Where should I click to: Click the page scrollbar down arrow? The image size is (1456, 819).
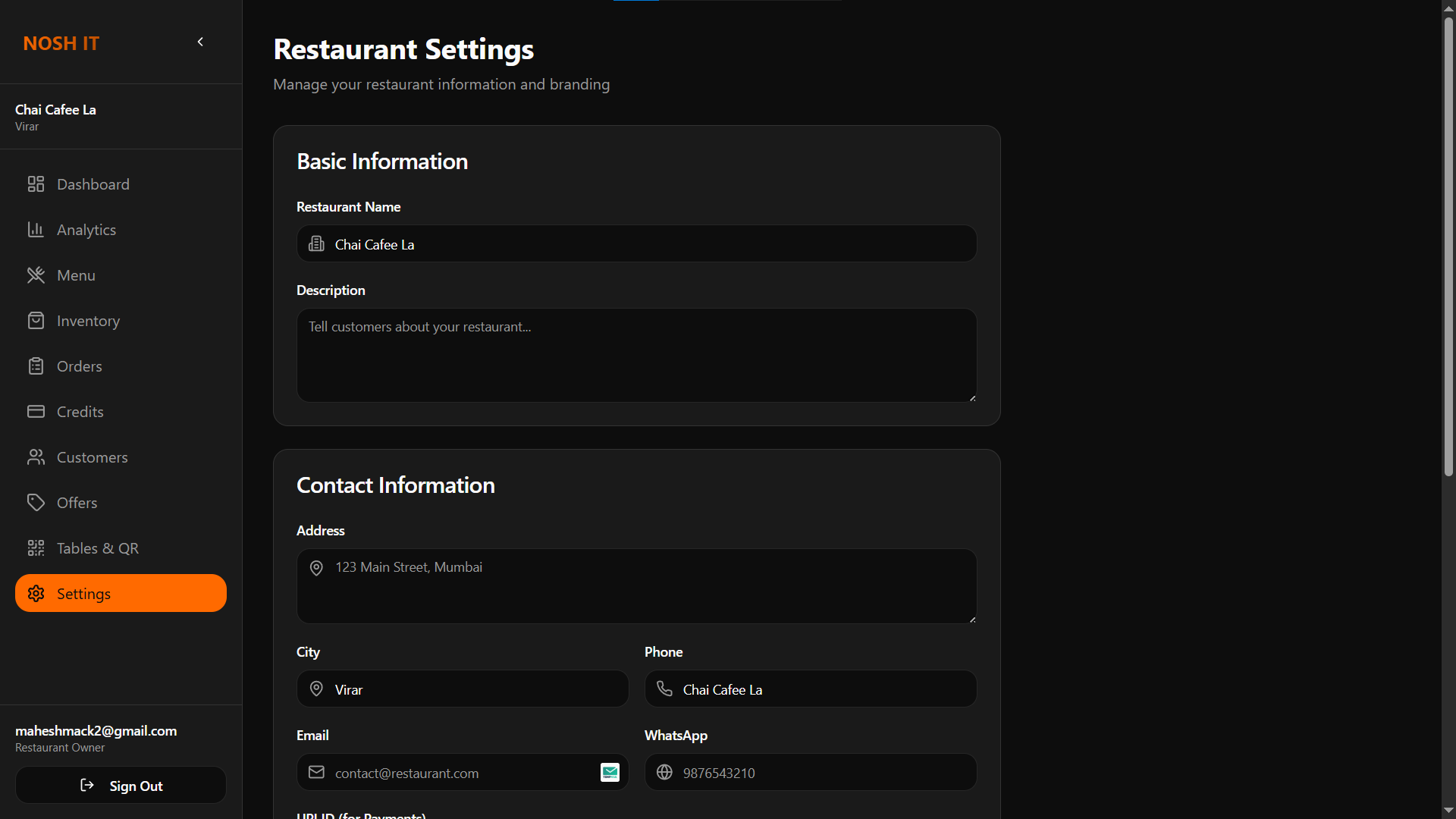[1448, 811]
